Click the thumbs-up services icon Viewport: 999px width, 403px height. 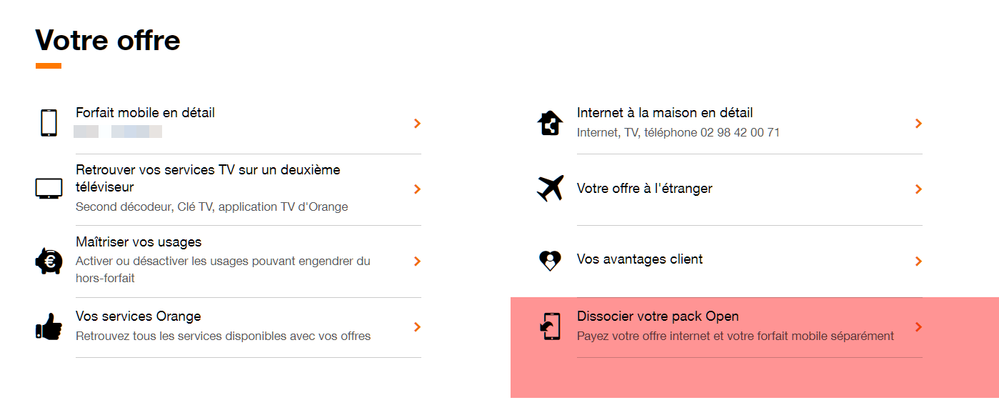tap(48, 326)
